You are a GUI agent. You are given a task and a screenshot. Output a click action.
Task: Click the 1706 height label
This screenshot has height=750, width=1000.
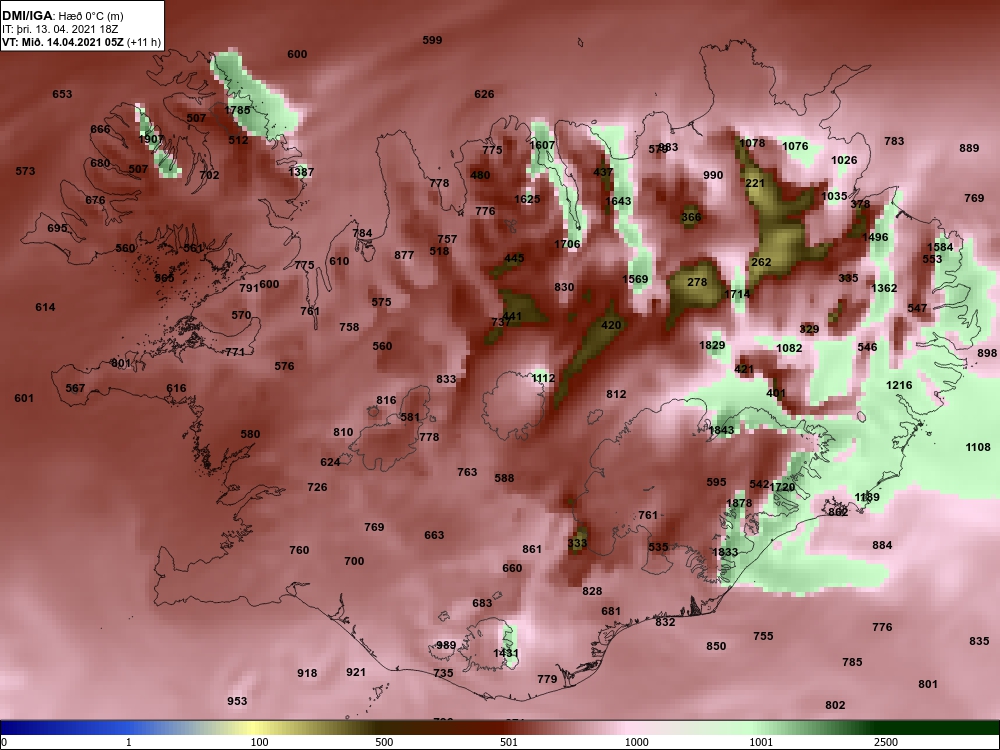click(567, 244)
